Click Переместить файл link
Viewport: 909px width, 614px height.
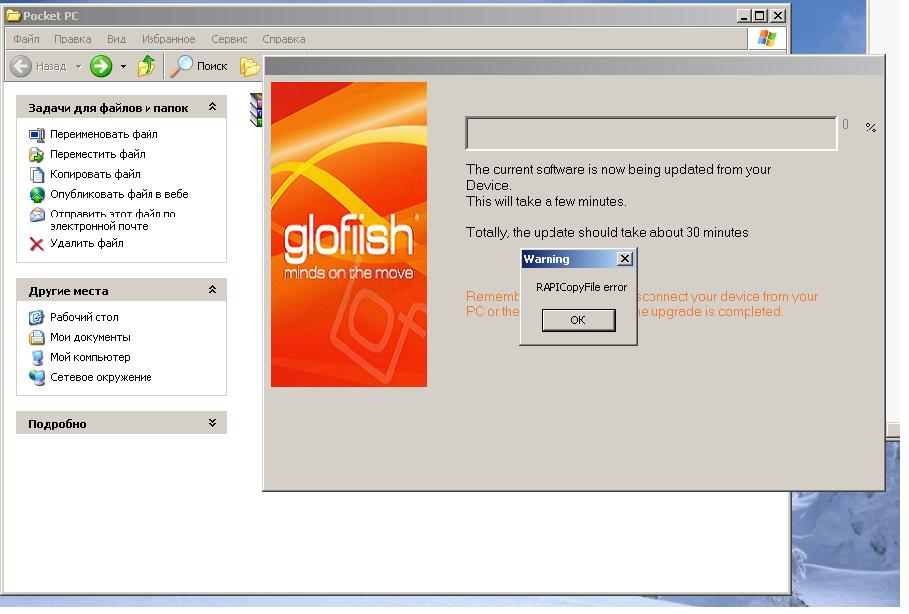pos(98,154)
